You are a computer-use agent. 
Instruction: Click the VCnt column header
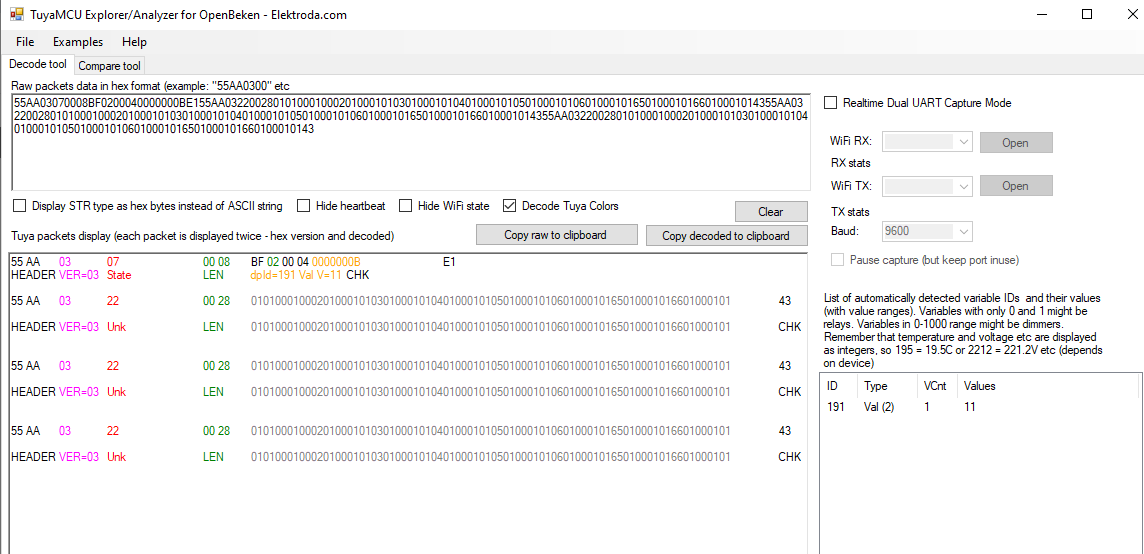point(938,386)
